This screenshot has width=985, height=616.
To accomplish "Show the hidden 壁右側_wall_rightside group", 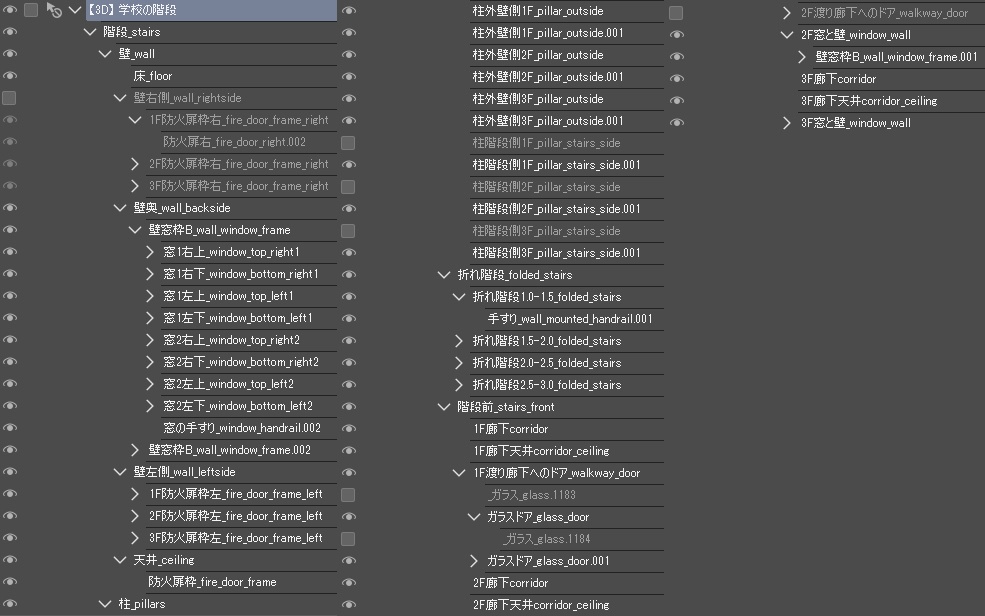I will point(9,98).
